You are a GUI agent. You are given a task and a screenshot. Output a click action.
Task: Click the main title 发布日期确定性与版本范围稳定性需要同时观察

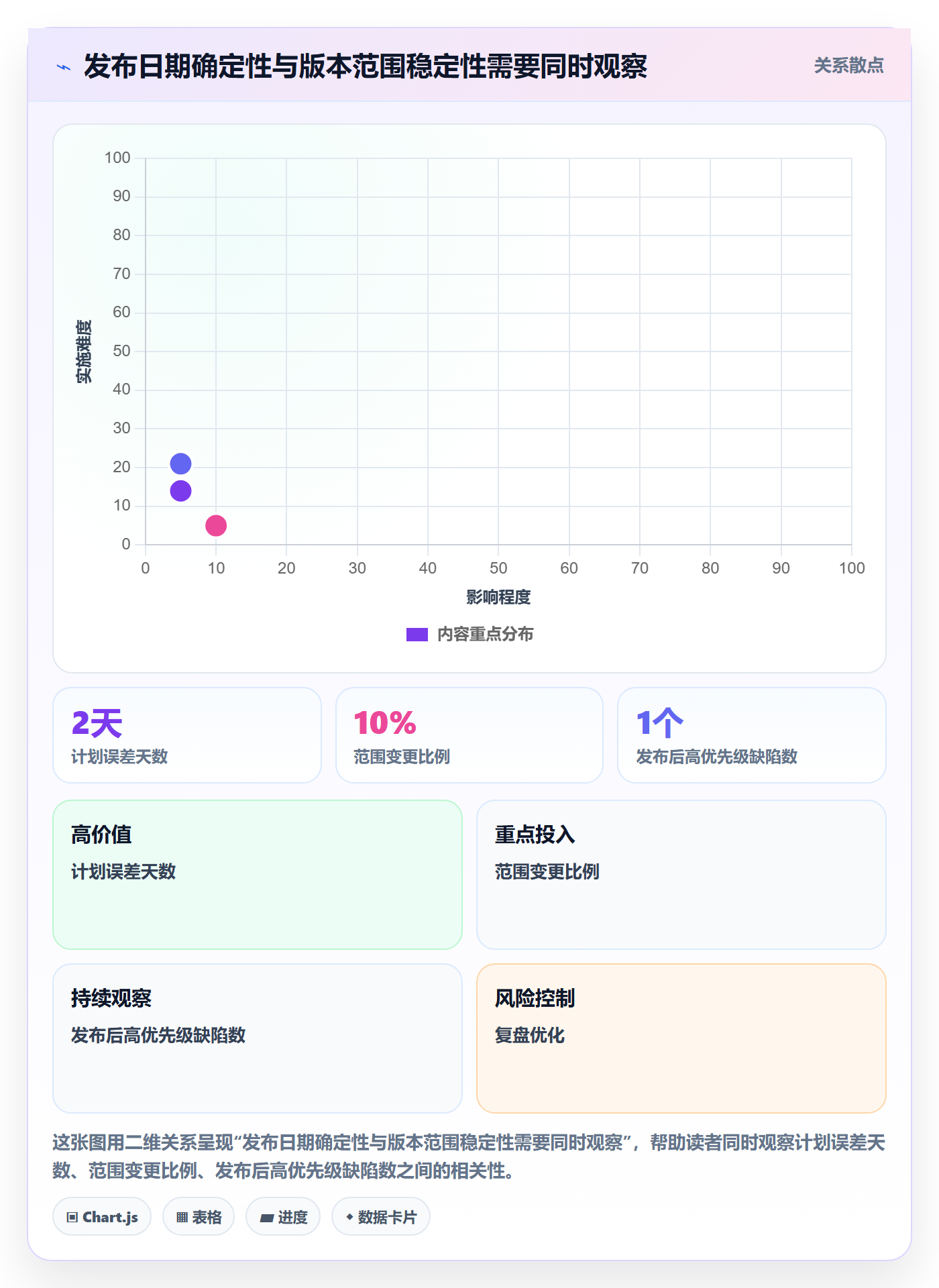[x=366, y=66]
